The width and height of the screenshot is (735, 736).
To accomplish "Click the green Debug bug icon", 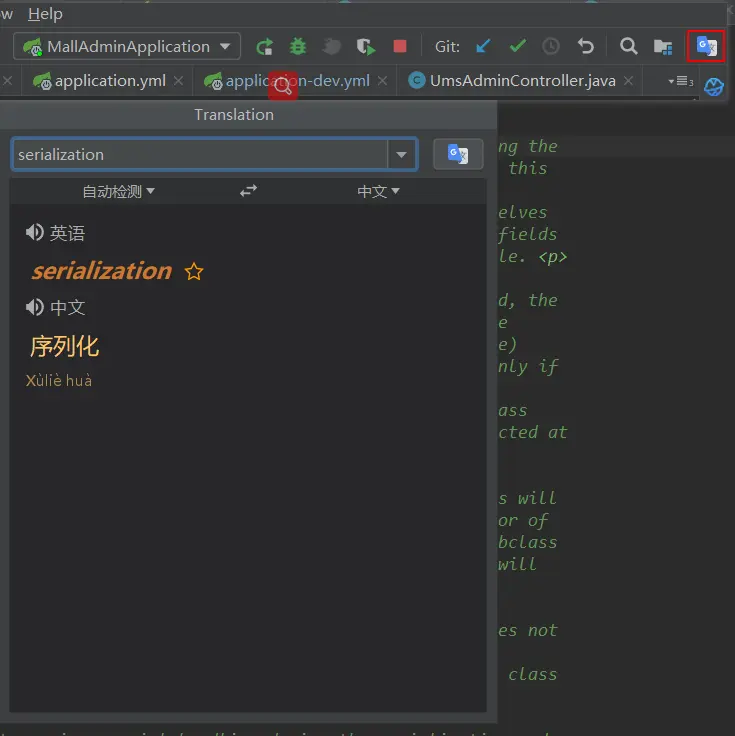I will coord(298,46).
